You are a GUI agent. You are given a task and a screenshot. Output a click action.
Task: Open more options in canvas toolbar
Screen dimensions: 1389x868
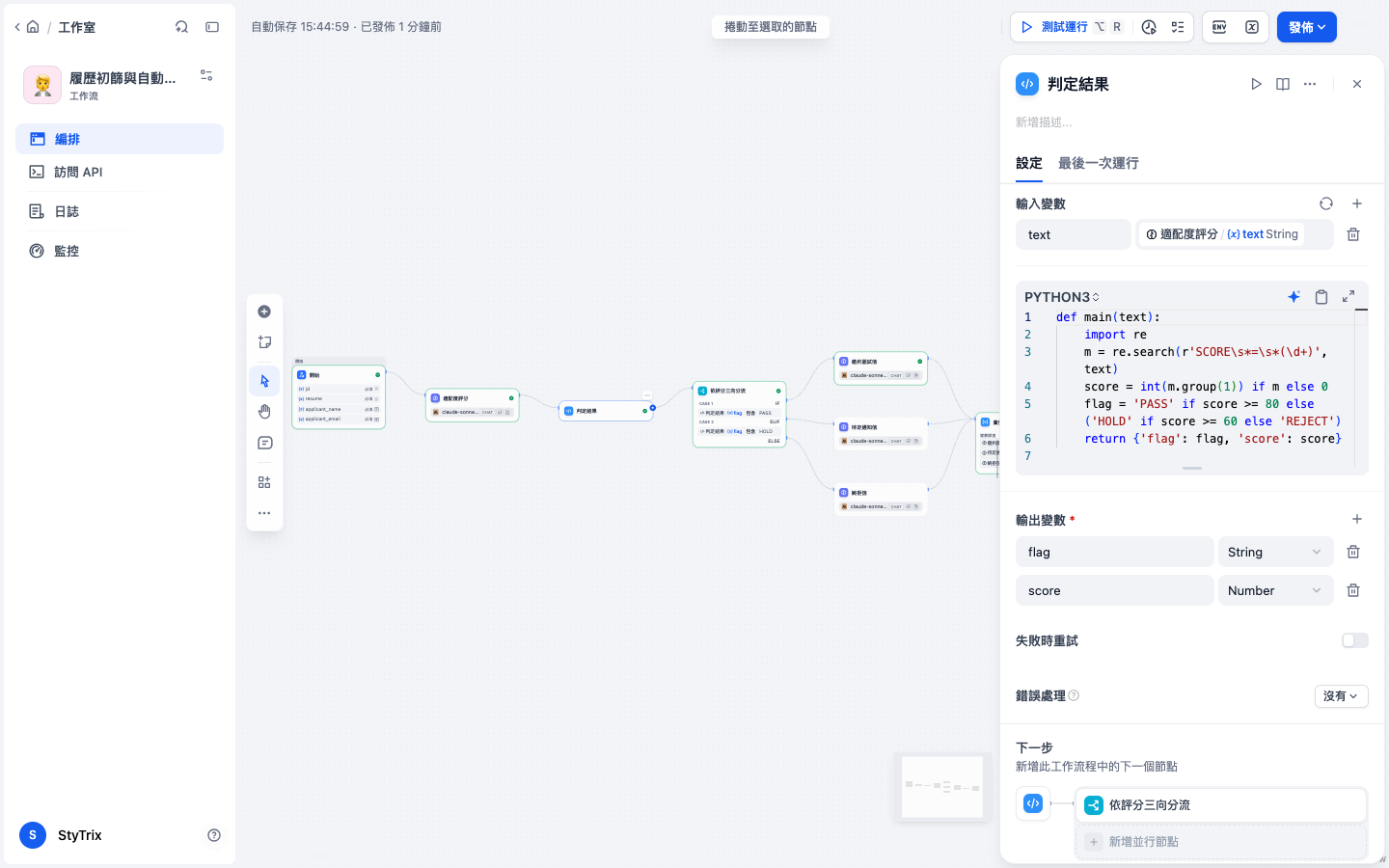[x=264, y=513]
